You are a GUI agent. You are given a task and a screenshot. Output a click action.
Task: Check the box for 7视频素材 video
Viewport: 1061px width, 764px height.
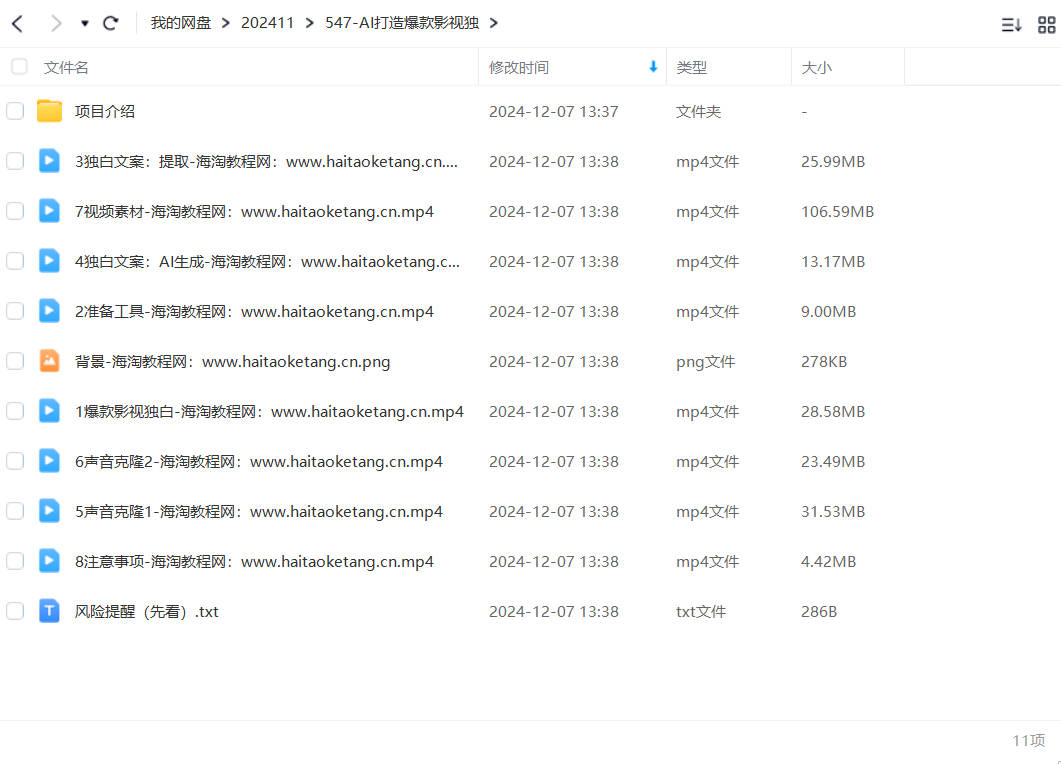coord(15,211)
